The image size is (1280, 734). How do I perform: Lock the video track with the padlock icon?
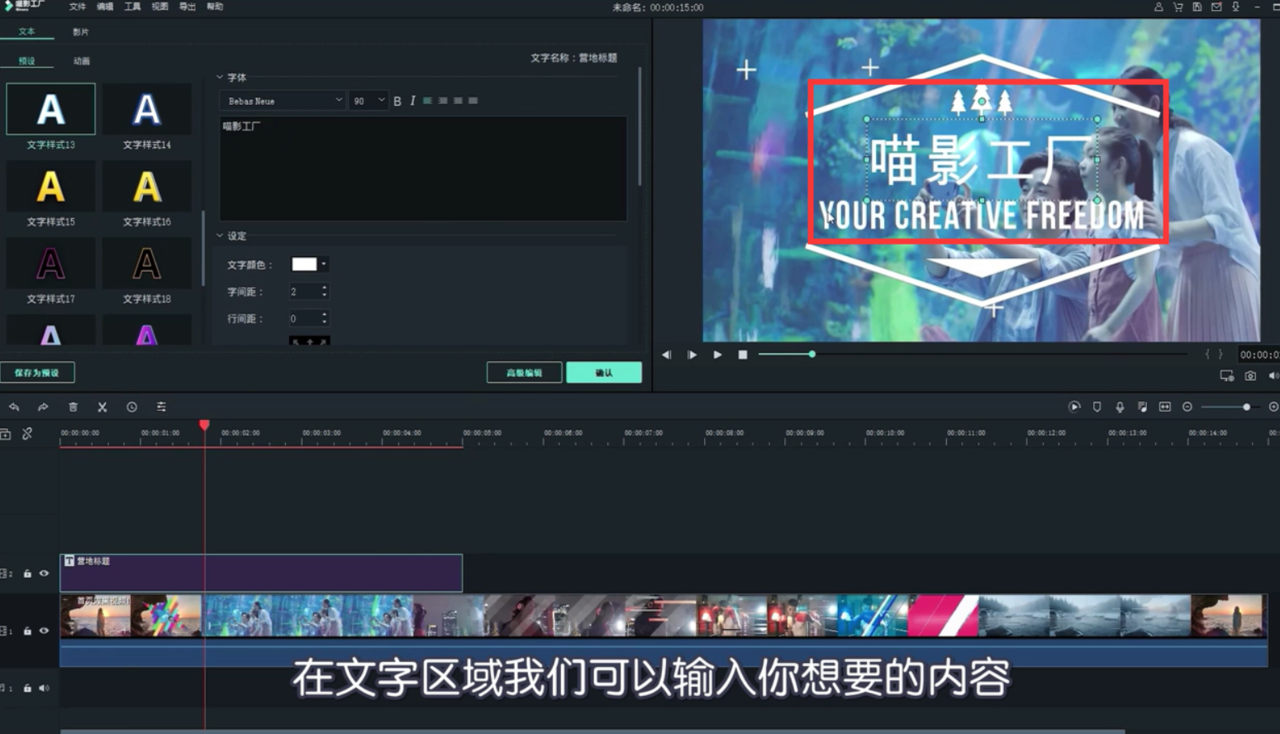tap(27, 631)
